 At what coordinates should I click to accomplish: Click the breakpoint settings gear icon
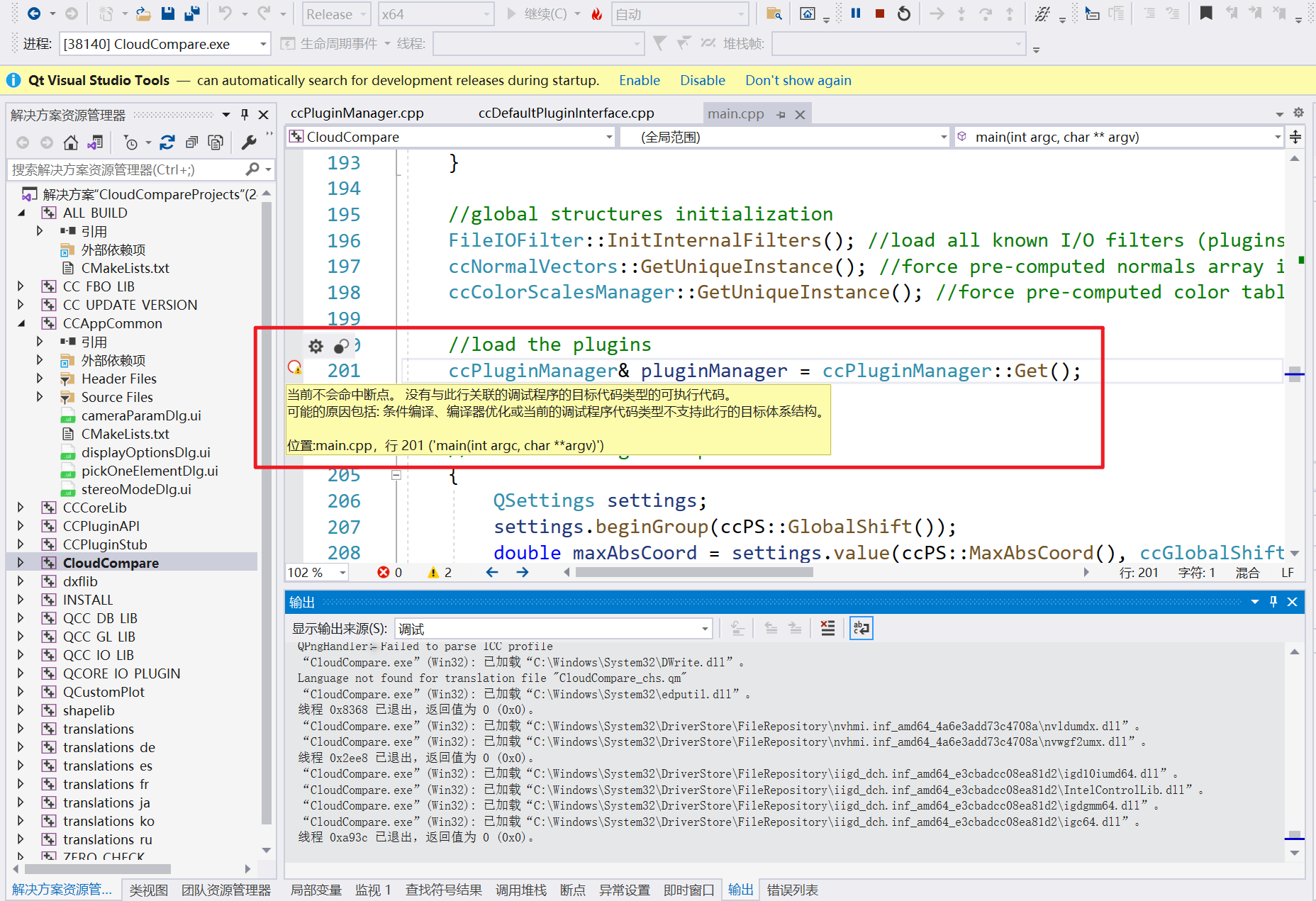tap(316, 346)
